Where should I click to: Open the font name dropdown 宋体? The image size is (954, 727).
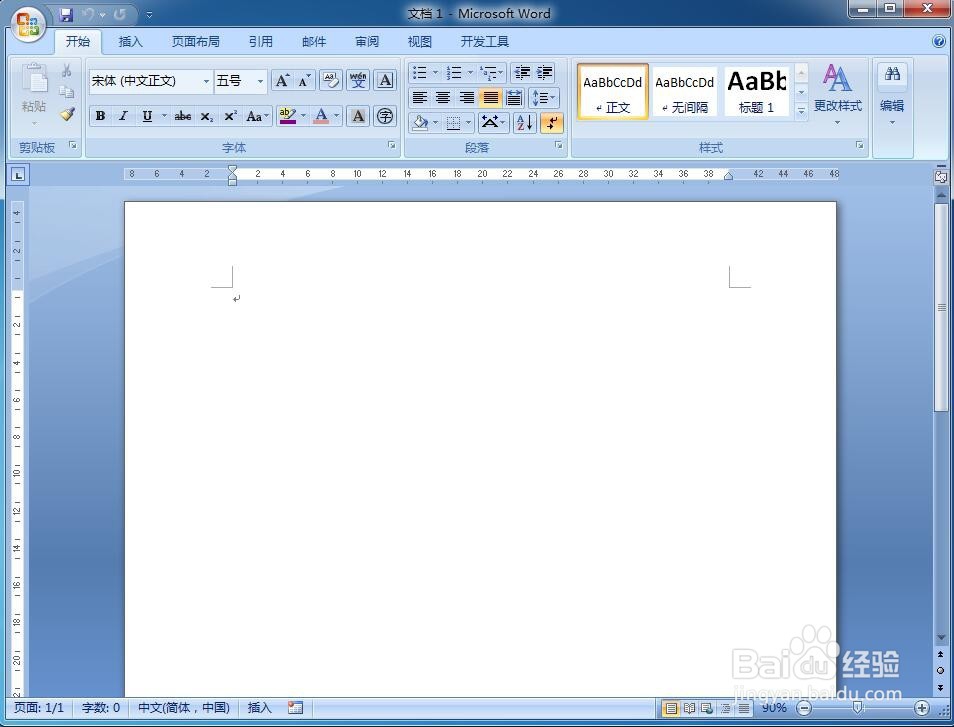[206, 81]
